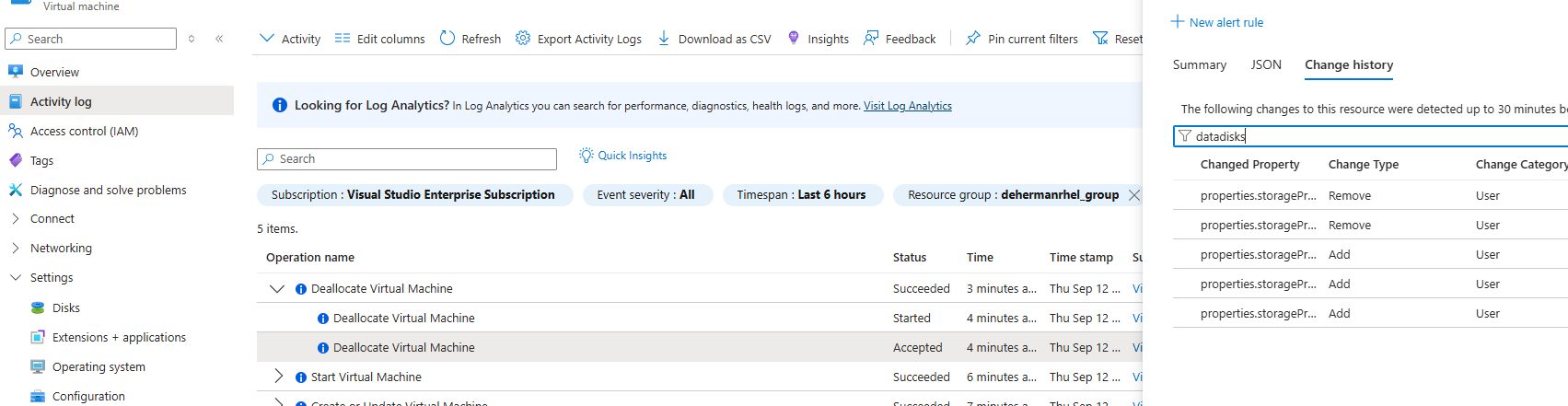Expand the Connect menu group
Viewport: 1568px width, 406px height.
tap(16, 219)
